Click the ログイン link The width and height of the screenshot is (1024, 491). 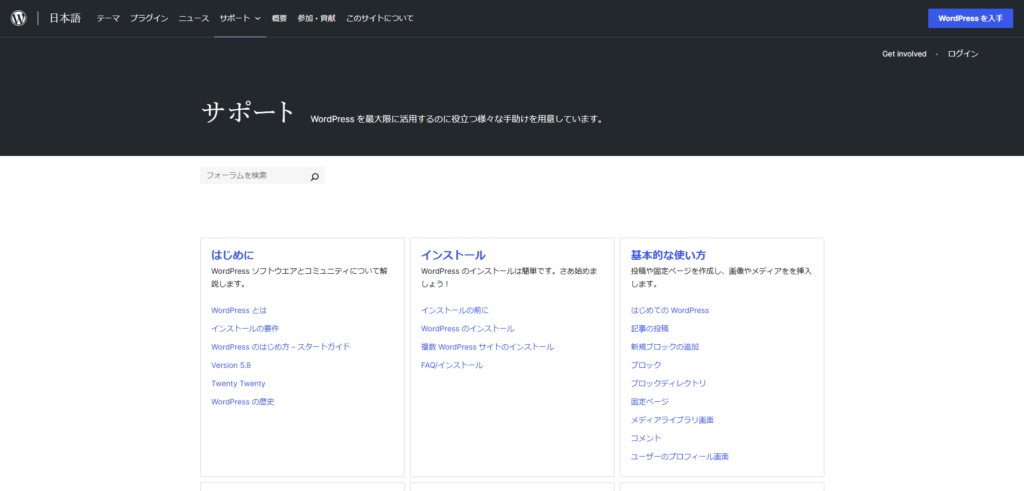pyautogui.click(x=963, y=54)
